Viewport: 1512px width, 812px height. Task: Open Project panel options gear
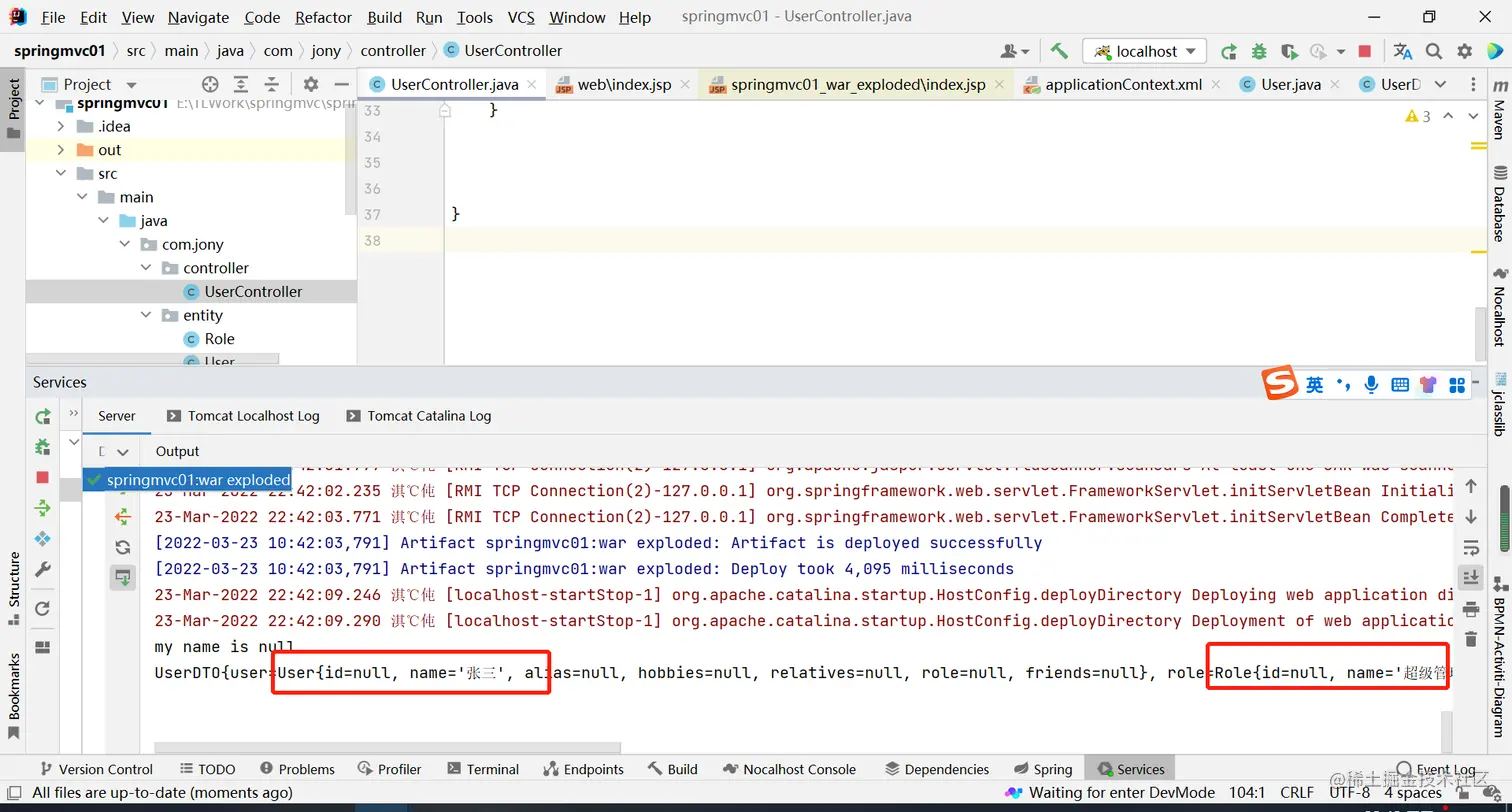tap(311, 85)
